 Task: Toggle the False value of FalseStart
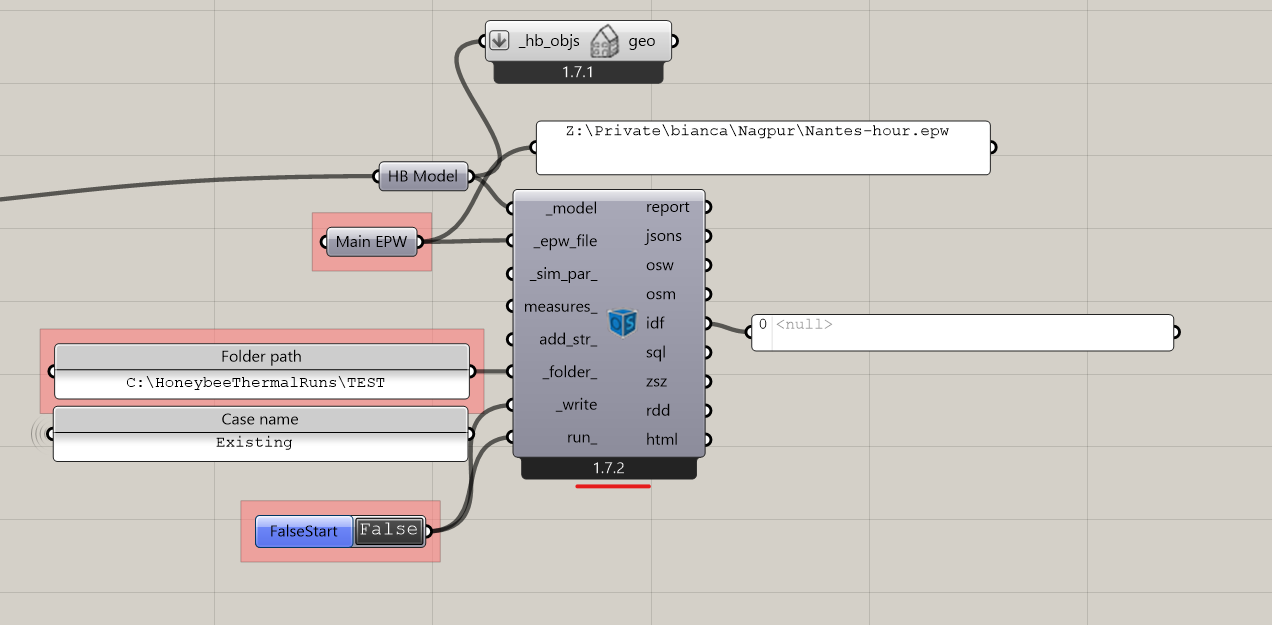(389, 531)
